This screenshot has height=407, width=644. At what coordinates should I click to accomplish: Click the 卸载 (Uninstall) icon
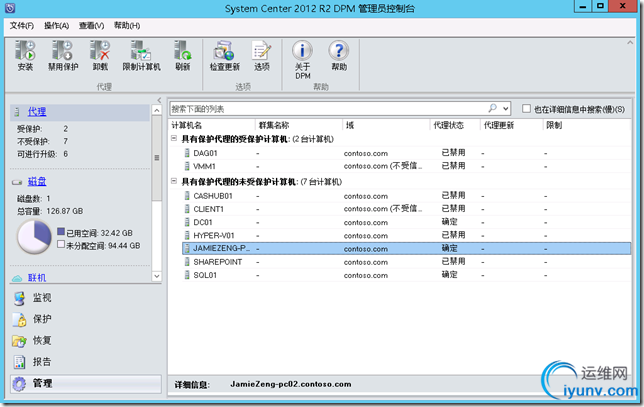[100, 51]
